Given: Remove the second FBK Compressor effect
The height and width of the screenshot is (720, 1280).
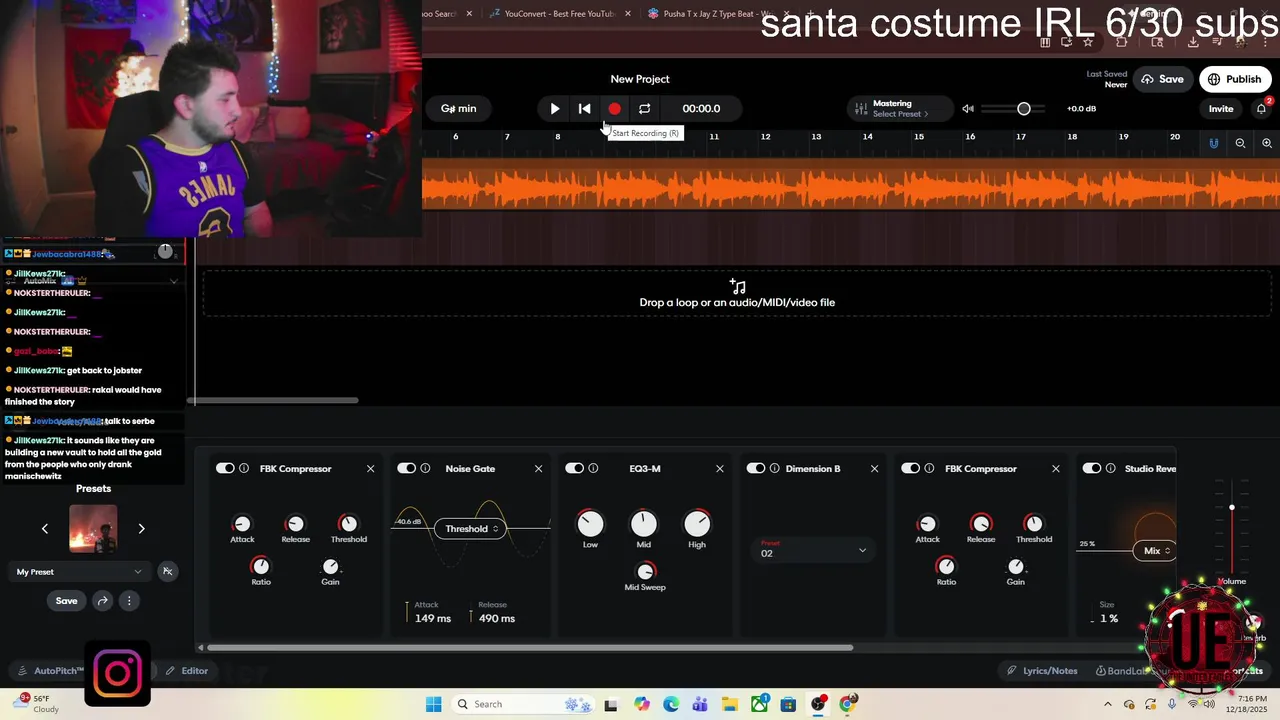Looking at the screenshot, I should click(x=1055, y=468).
